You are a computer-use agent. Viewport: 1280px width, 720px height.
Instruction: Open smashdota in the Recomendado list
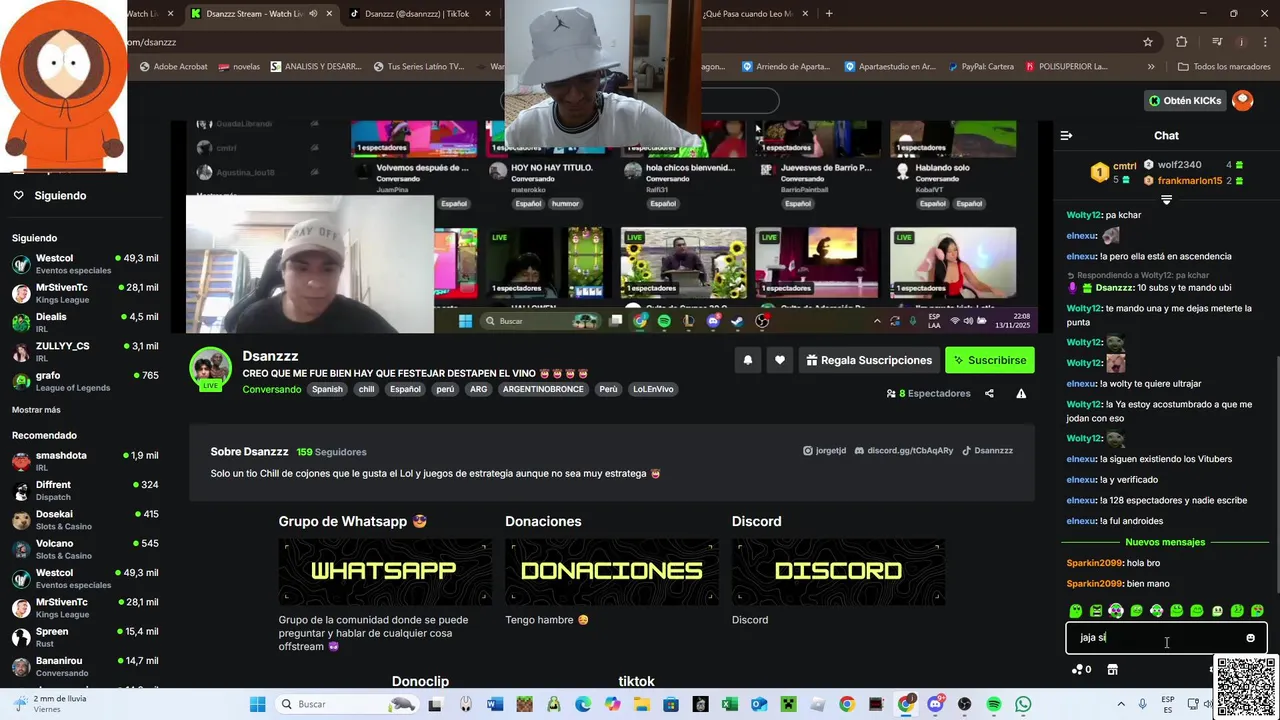85,461
